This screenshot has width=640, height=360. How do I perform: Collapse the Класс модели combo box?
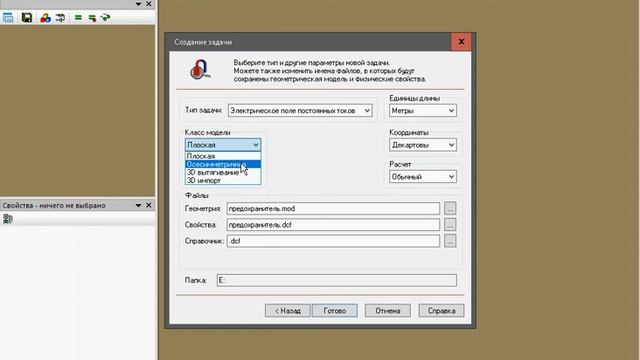tap(223, 145)
